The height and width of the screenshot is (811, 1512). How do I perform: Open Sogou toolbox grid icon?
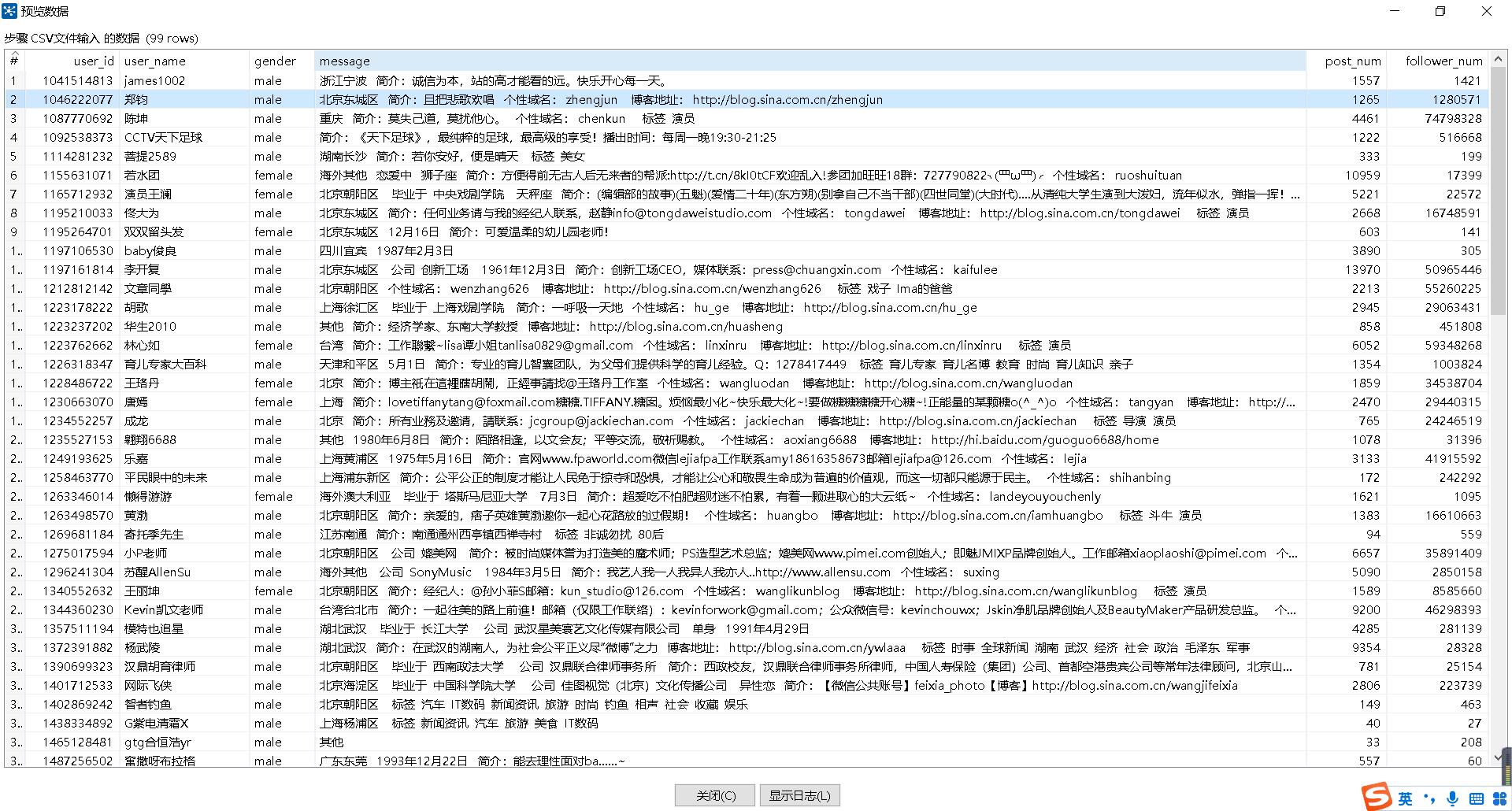[x=1499, y=798]
